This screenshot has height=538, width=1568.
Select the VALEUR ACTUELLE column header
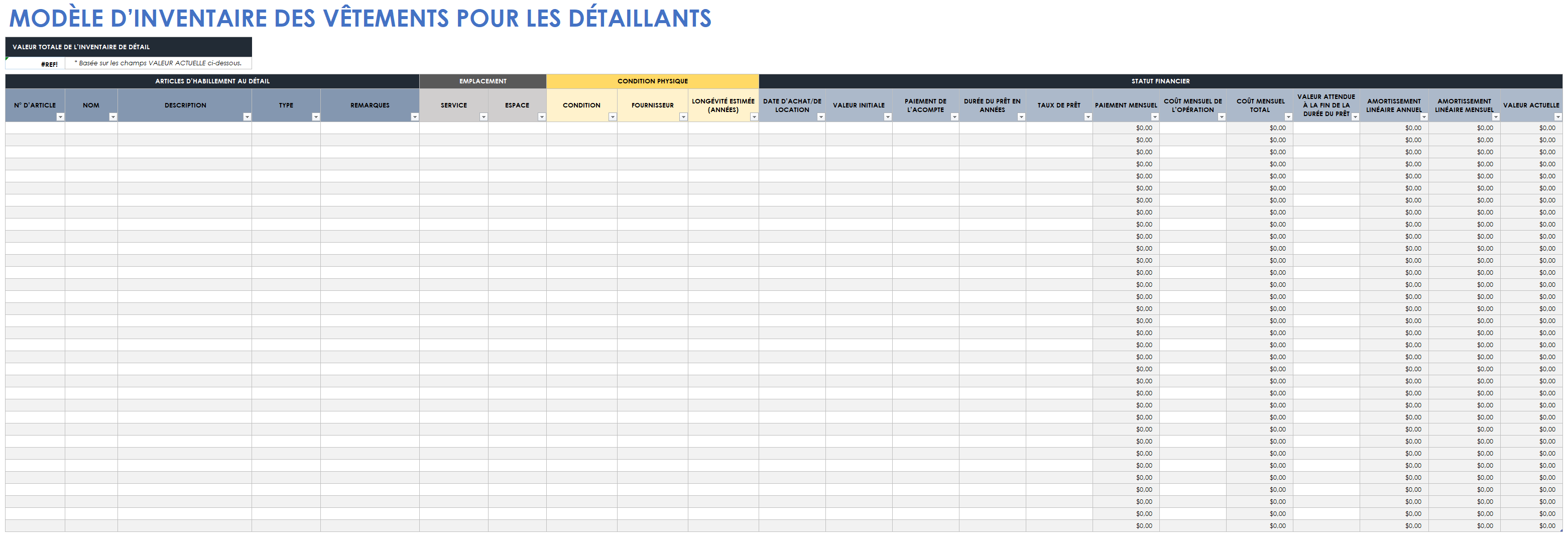click(x=1531, y=105)
